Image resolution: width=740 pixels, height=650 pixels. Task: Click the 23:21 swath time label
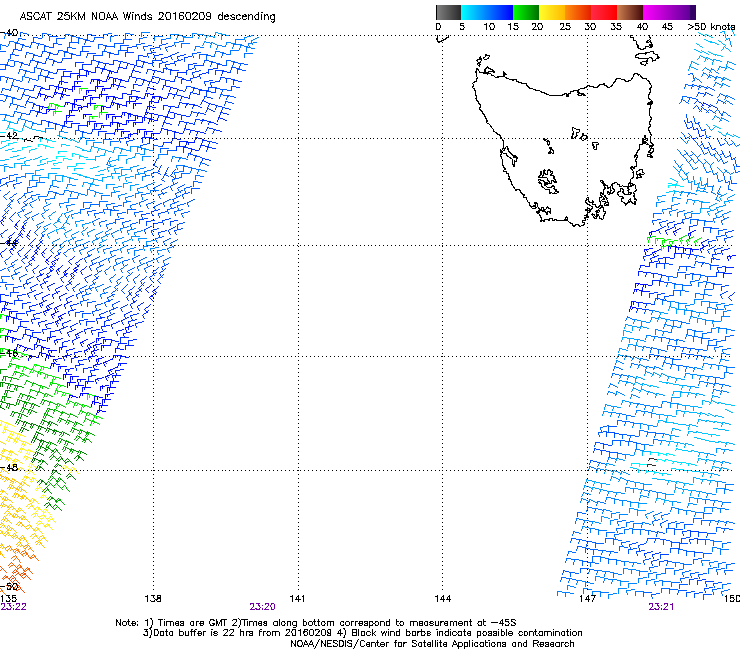point(661,607)
